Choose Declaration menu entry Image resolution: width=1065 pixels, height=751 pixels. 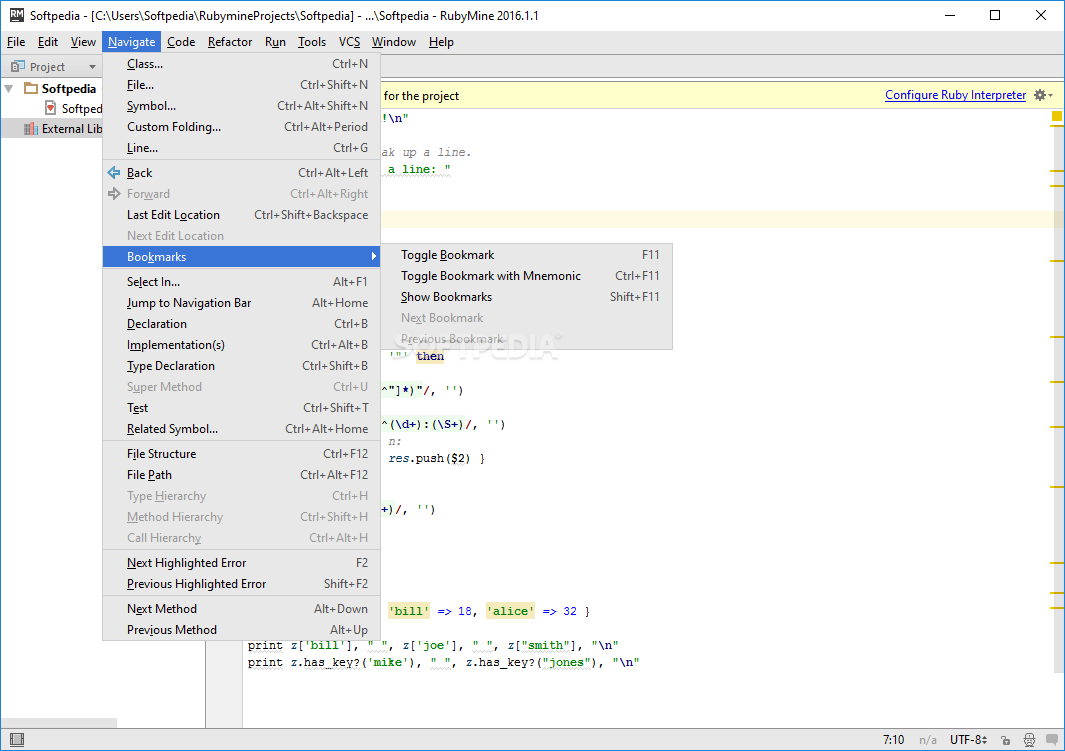[241, 324]
